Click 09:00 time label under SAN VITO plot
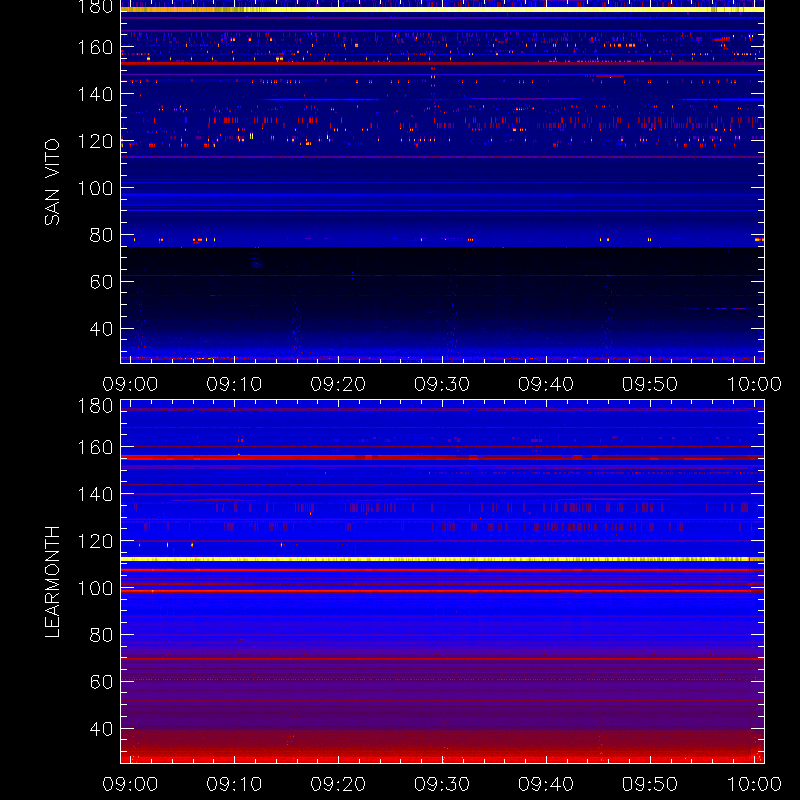Viewport: 800px width, 800px height. pyautogui.click(x=131, y=384)
